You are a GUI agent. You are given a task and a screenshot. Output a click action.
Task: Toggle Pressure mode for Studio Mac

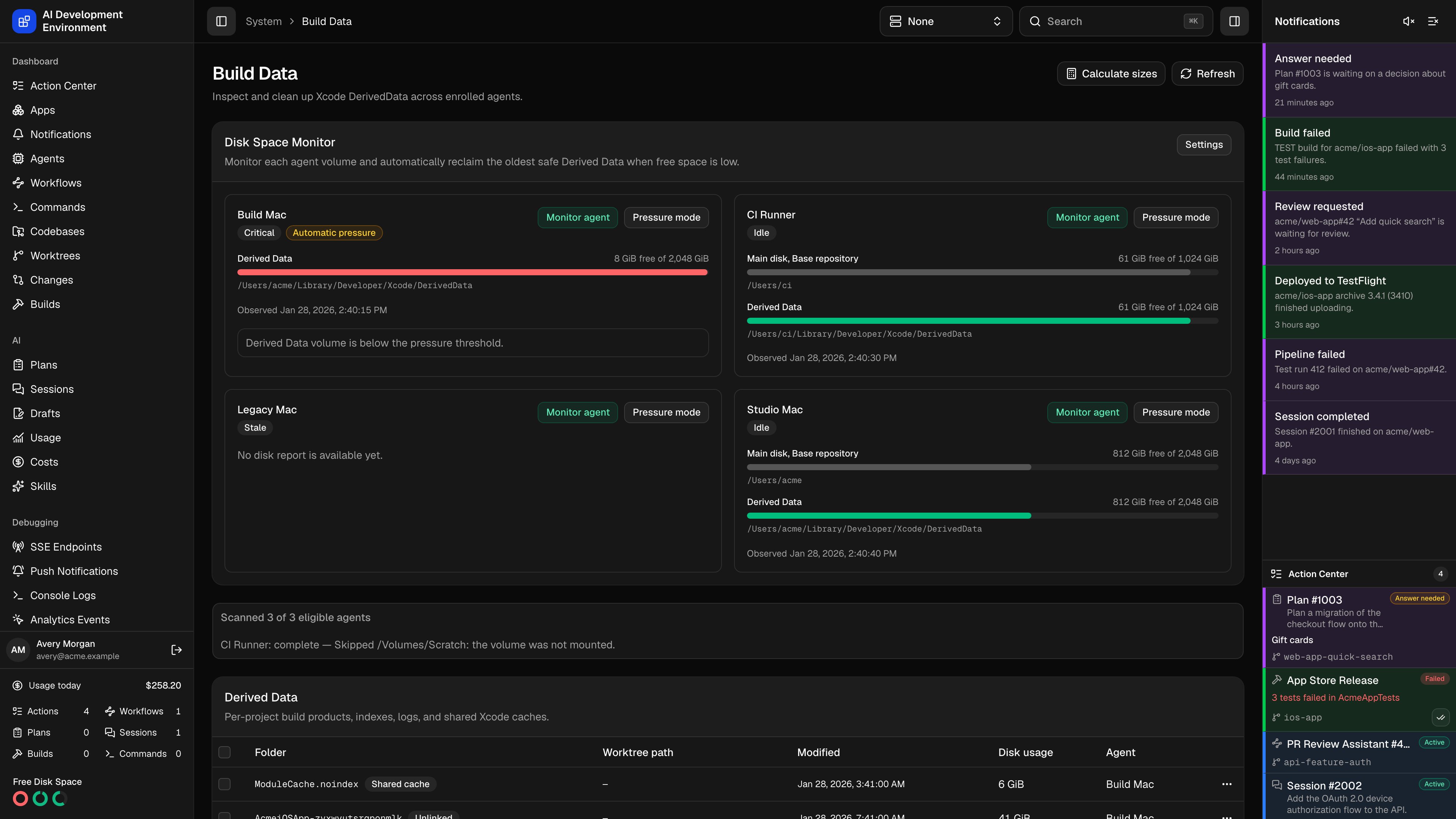pos(1176,413)
